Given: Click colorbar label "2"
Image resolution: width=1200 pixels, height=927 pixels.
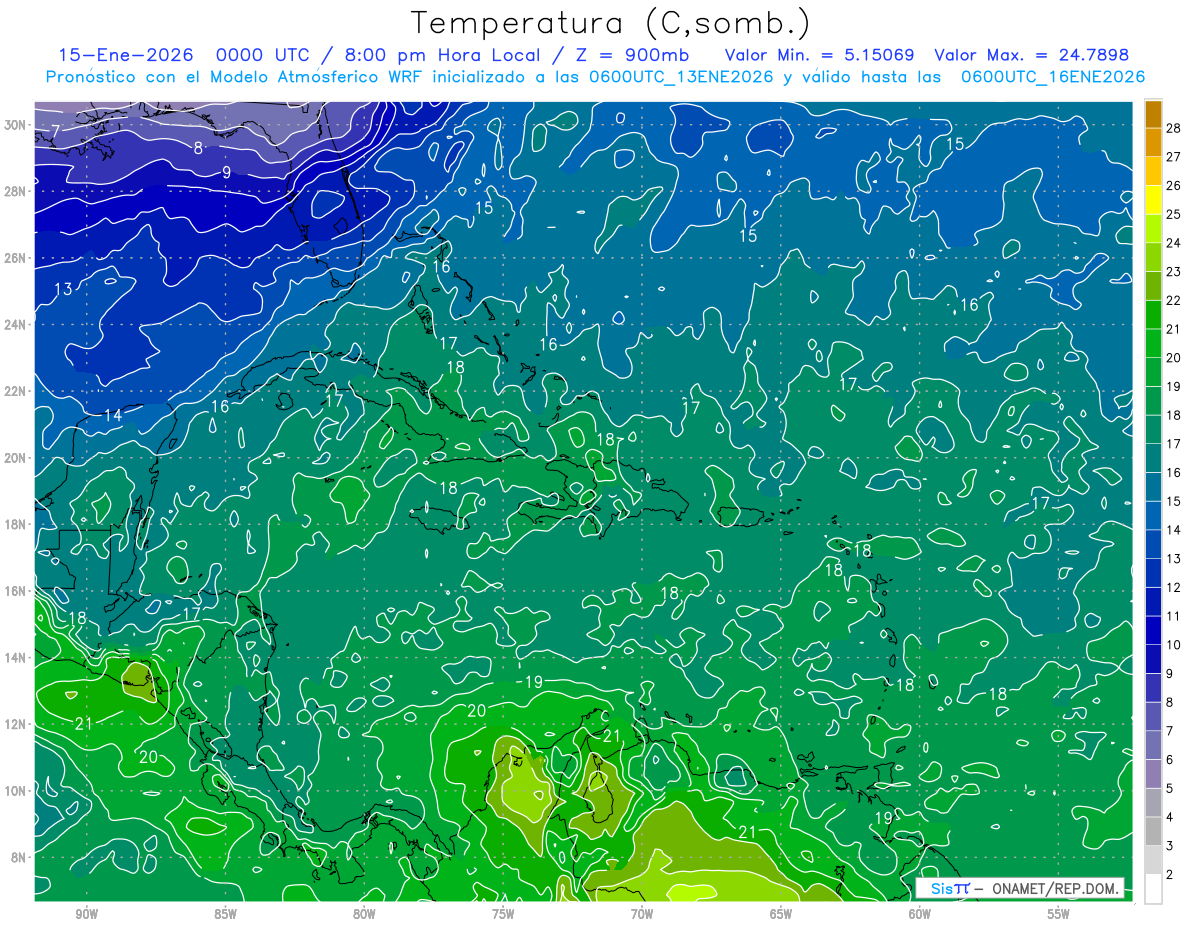Looking at the screenshot, I should [1170, 874].
